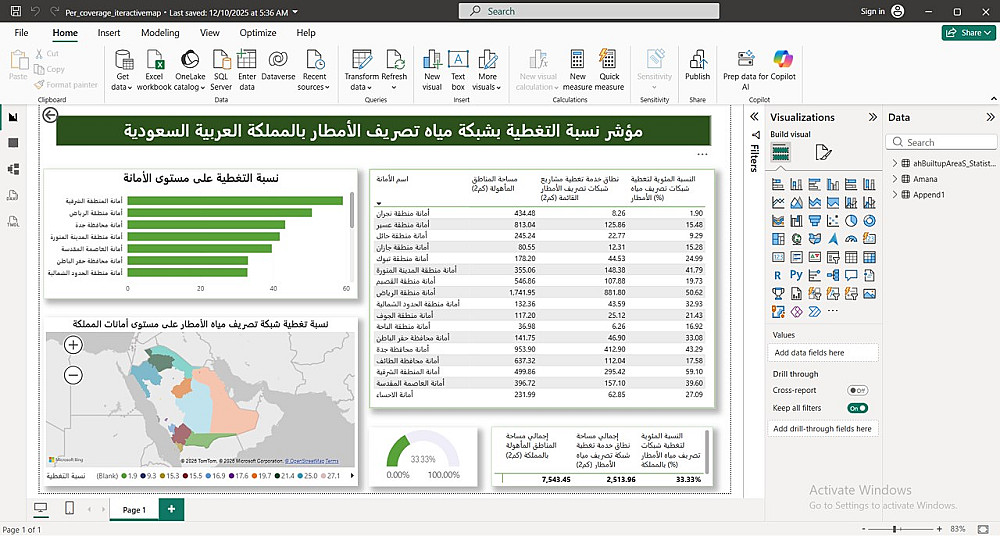Select the Azure map arrow visualization
Viewport: 1000px width, 536px height.
(x=833, y=239)
